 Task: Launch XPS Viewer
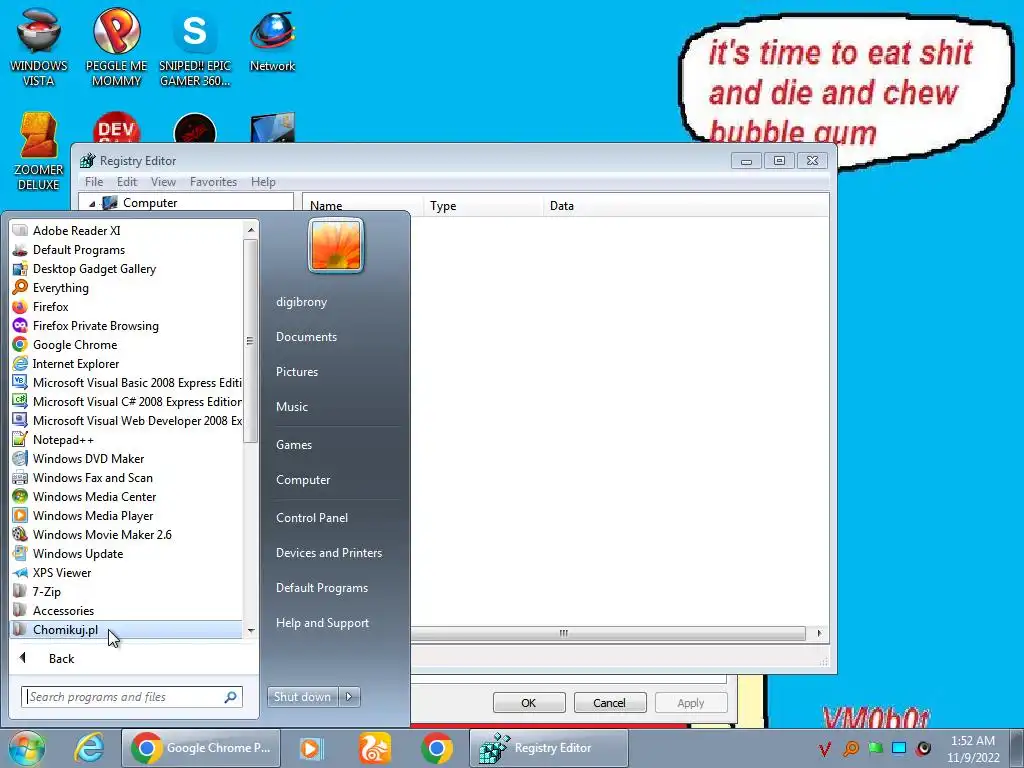62,572
